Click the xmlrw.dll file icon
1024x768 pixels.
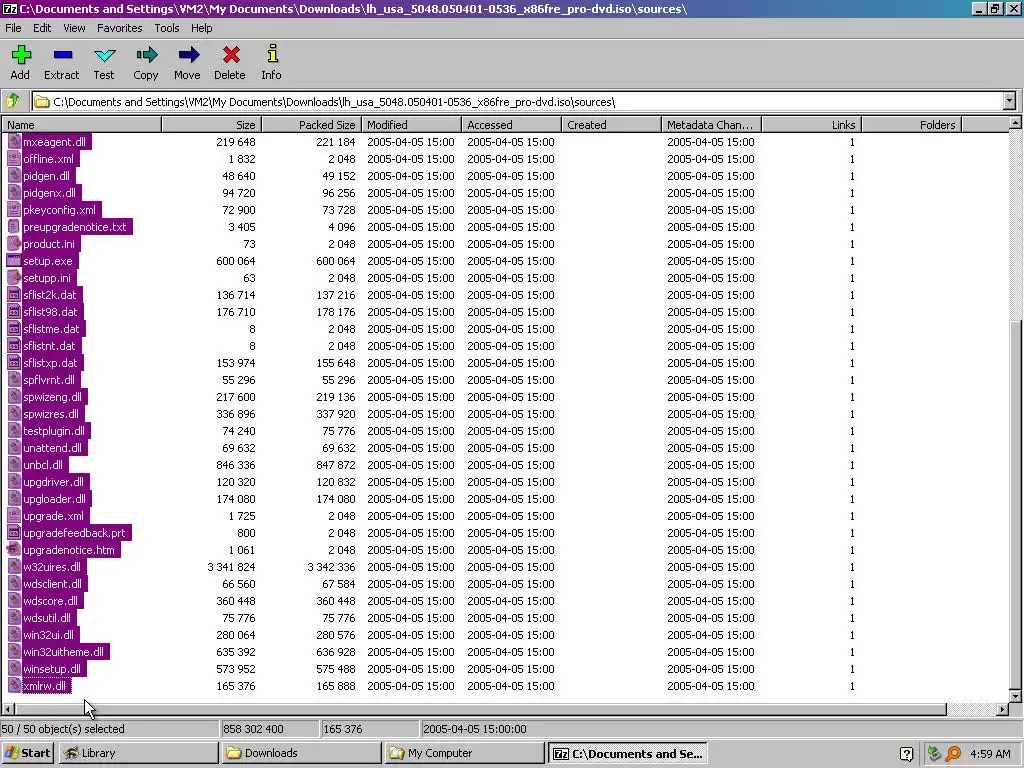[14, 686]
